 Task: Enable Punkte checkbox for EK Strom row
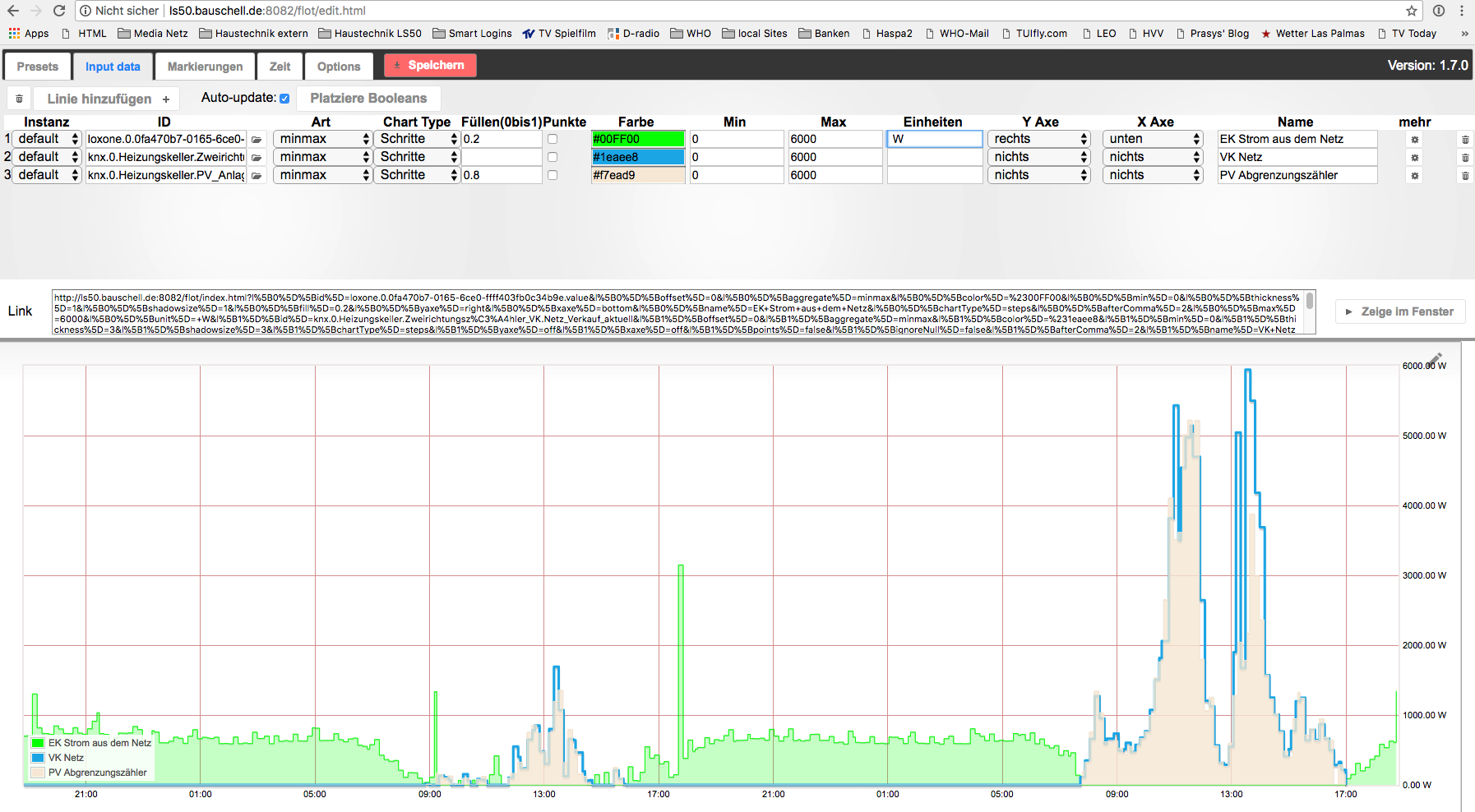coord(553,139)
